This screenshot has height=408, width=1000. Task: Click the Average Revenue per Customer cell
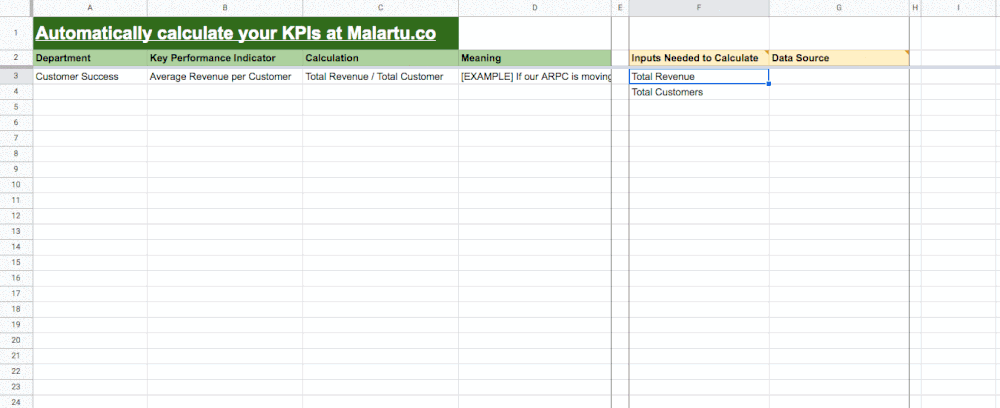point(225,76)
